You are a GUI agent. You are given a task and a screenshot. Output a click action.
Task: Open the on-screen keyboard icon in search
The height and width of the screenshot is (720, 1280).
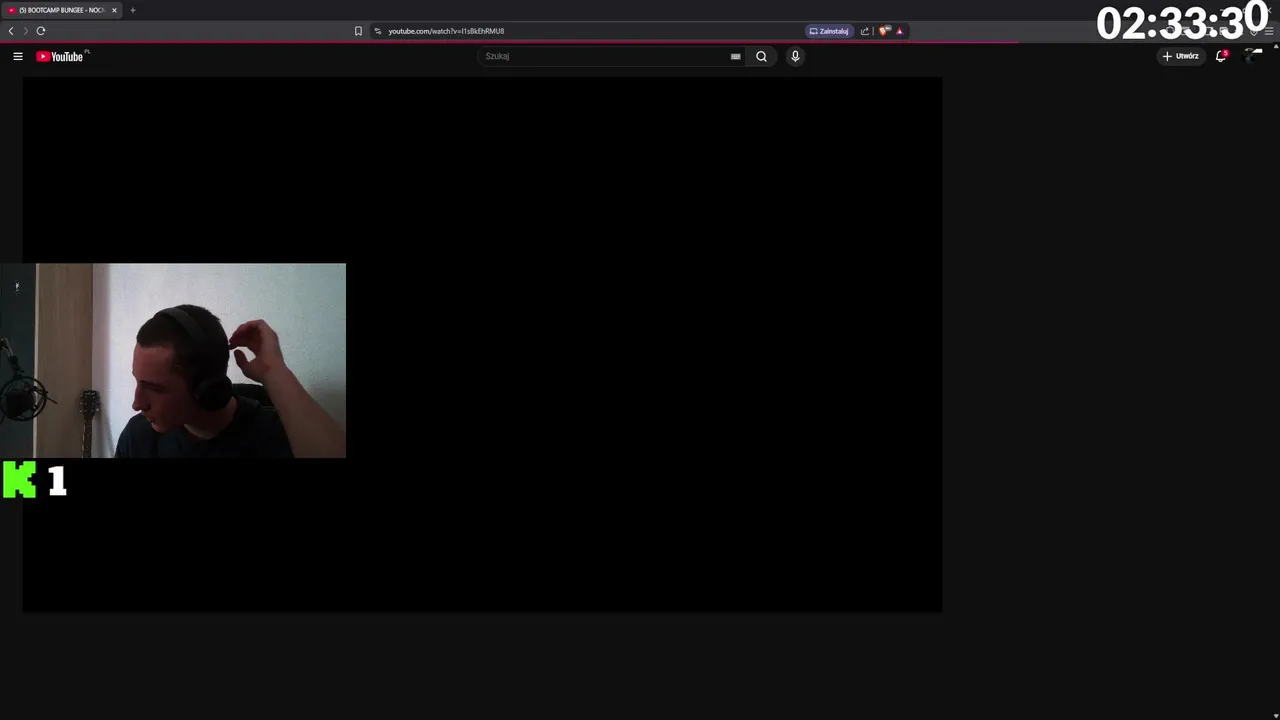[x=736, y=56]
